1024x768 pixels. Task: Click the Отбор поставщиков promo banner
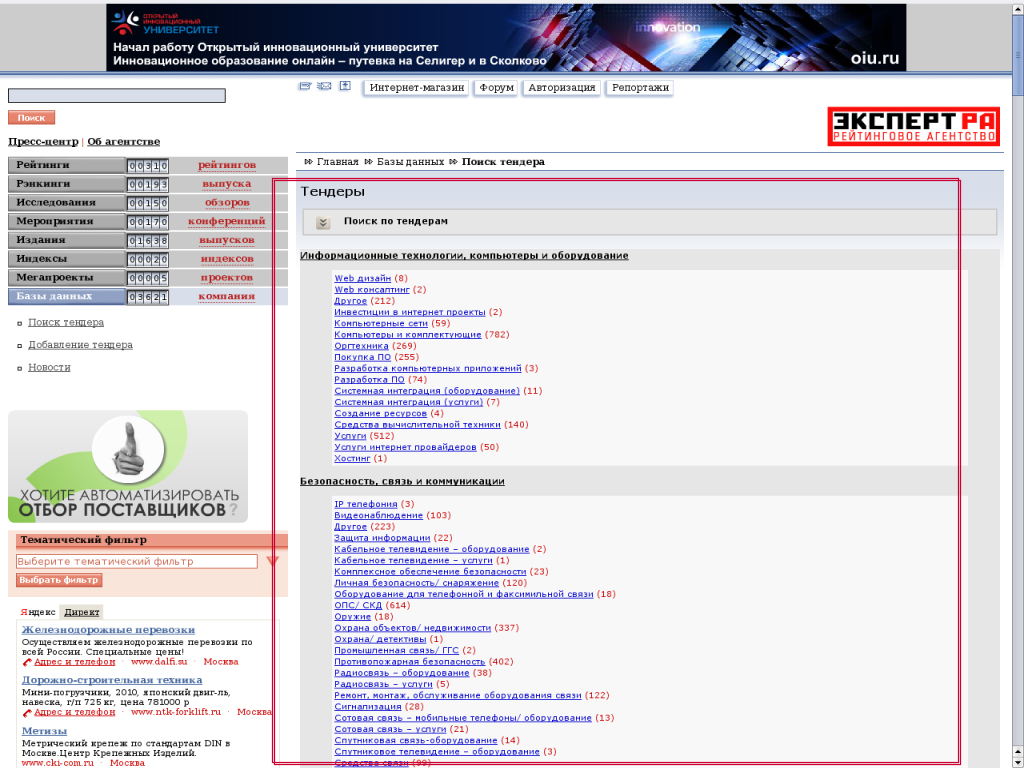[128, 466]
